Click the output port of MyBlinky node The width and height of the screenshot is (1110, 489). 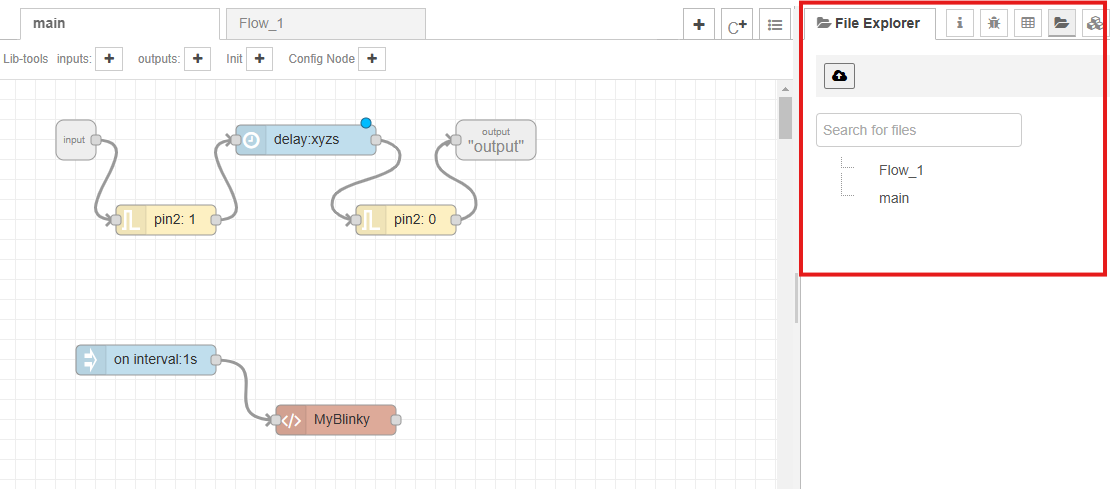click(396, 420)
